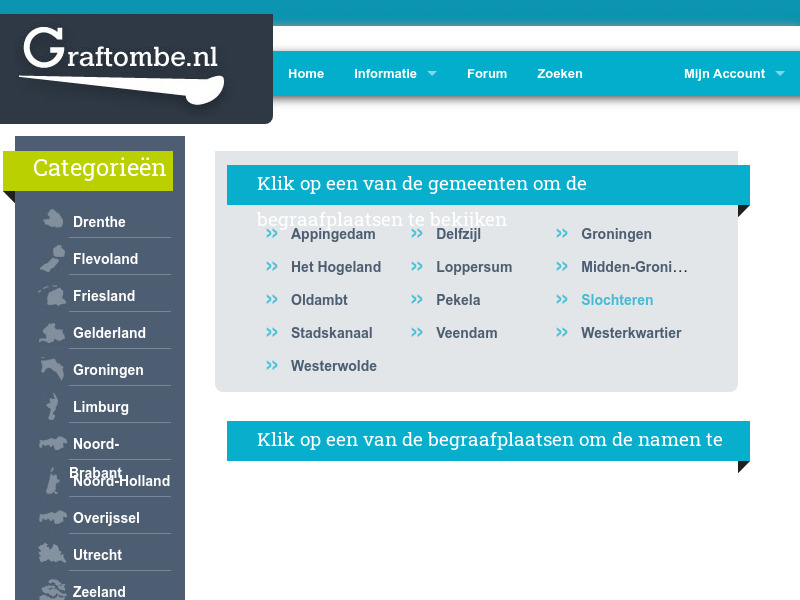The width and height of the screenshot is (800, 600).
Task: Click the chevron icon before Westerwolde
Action: point(271,365)
